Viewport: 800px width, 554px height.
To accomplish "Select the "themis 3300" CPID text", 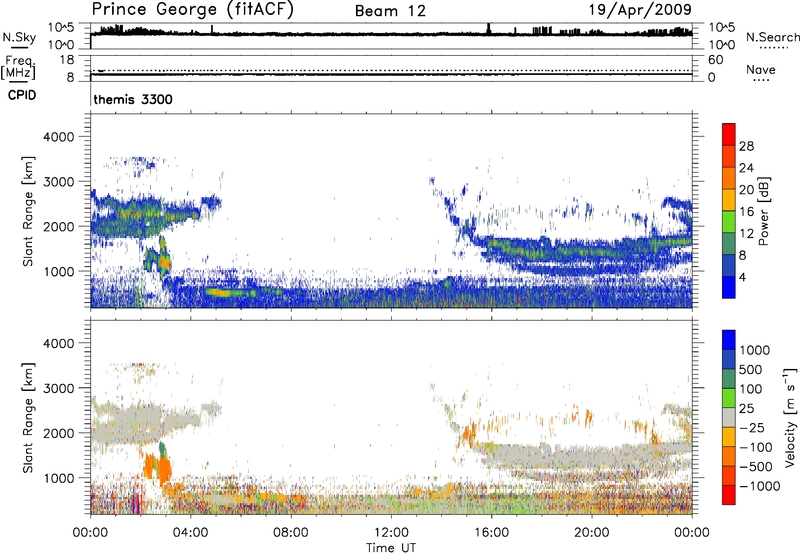I will click(133, 99).
